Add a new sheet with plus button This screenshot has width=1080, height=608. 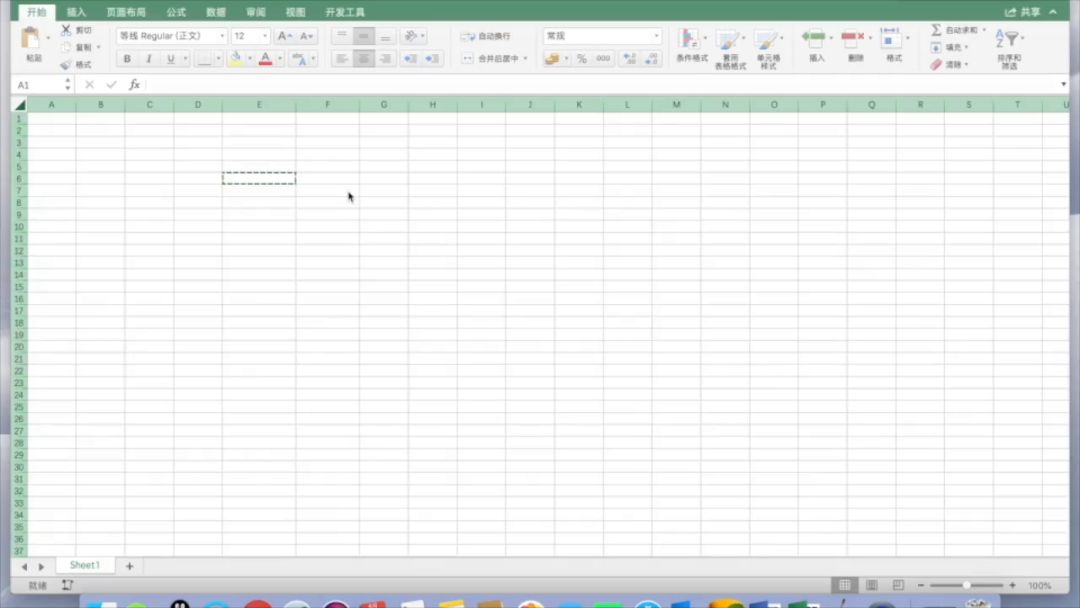129,566
